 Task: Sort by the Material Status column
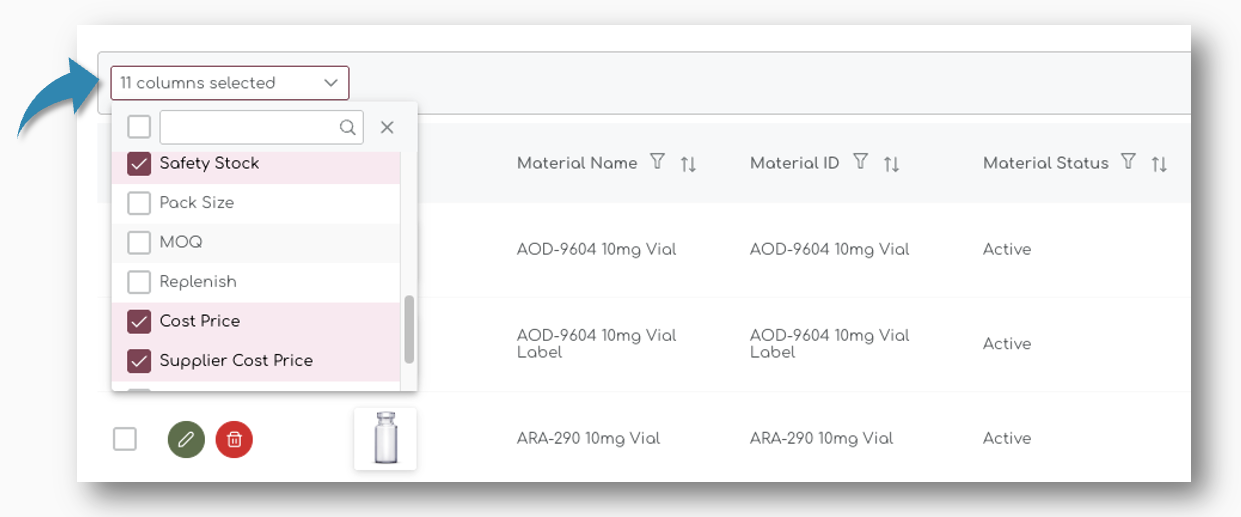pyautogui.click(x=1159, y=164)
